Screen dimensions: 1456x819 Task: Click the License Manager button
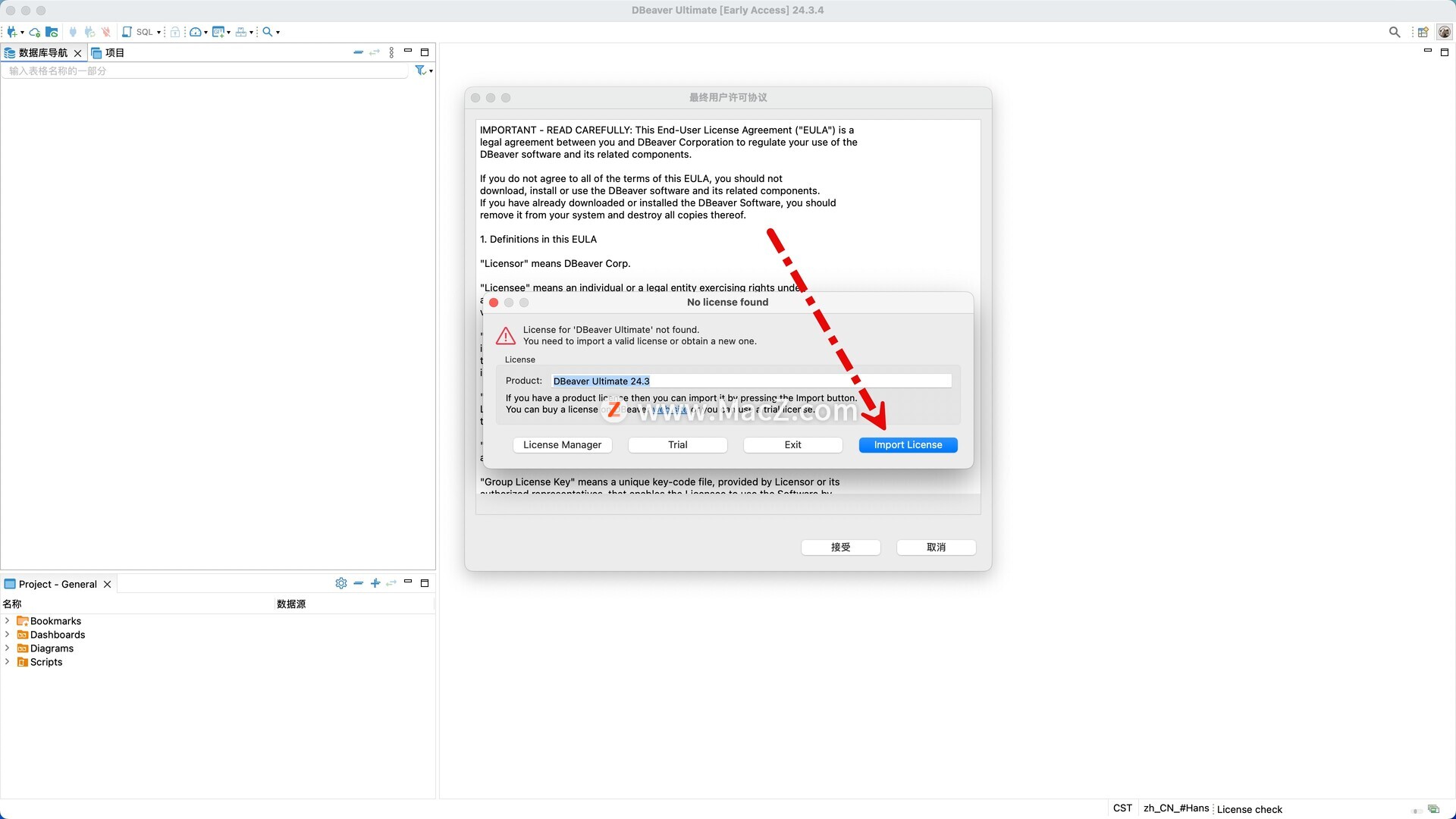point(562,445)
